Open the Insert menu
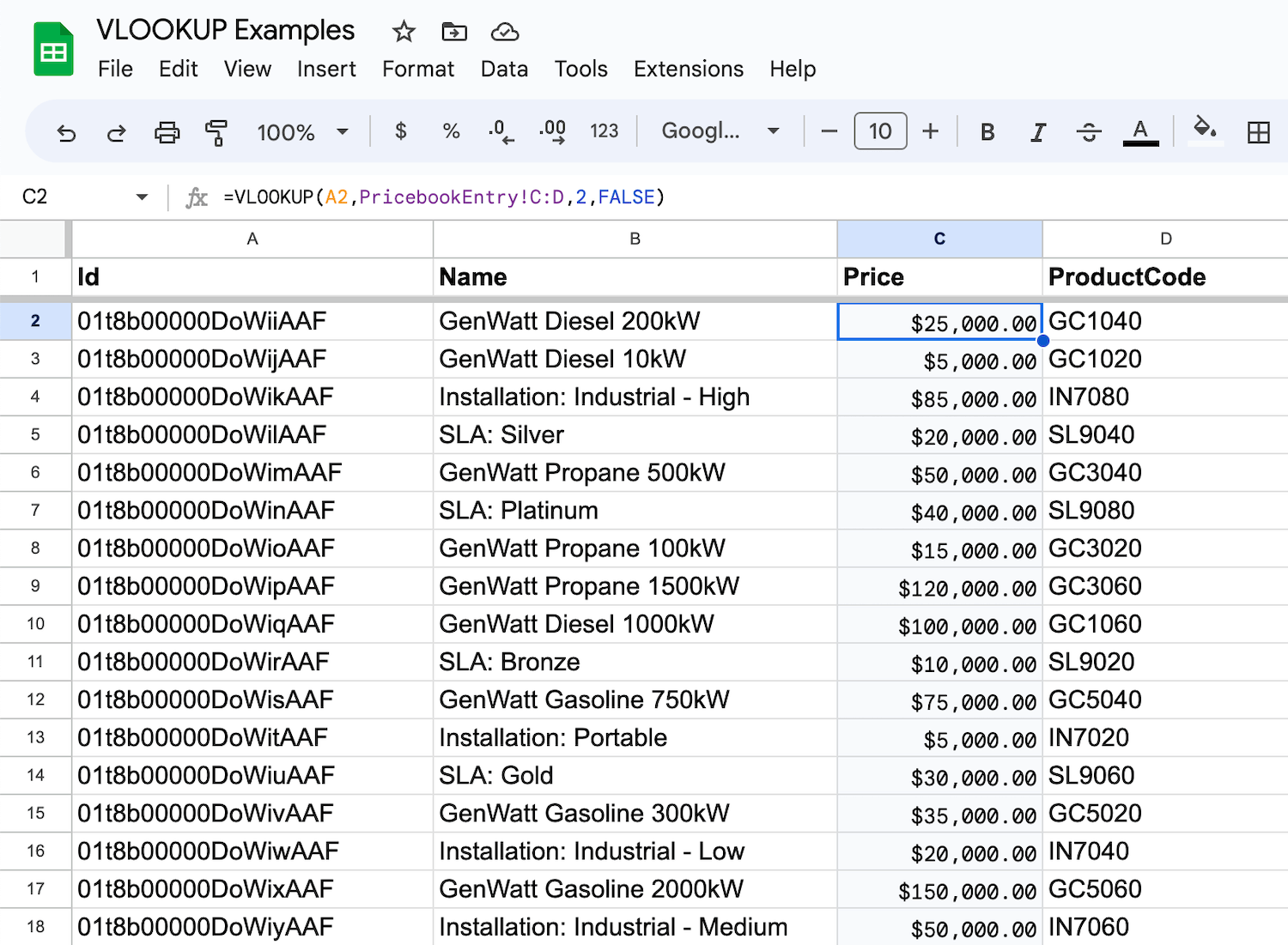Screen dimensions: 1288x945 click(326, 69)
